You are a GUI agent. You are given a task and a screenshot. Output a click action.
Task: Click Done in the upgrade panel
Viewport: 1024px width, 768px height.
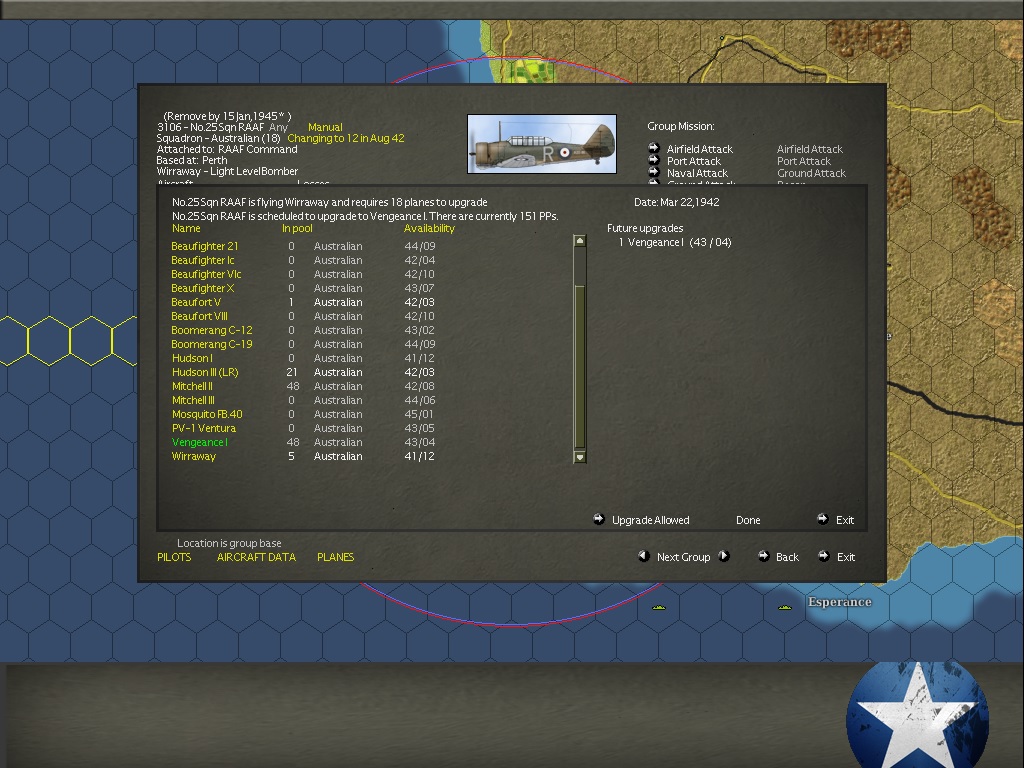pyautogui.click(x=748, y=520)
